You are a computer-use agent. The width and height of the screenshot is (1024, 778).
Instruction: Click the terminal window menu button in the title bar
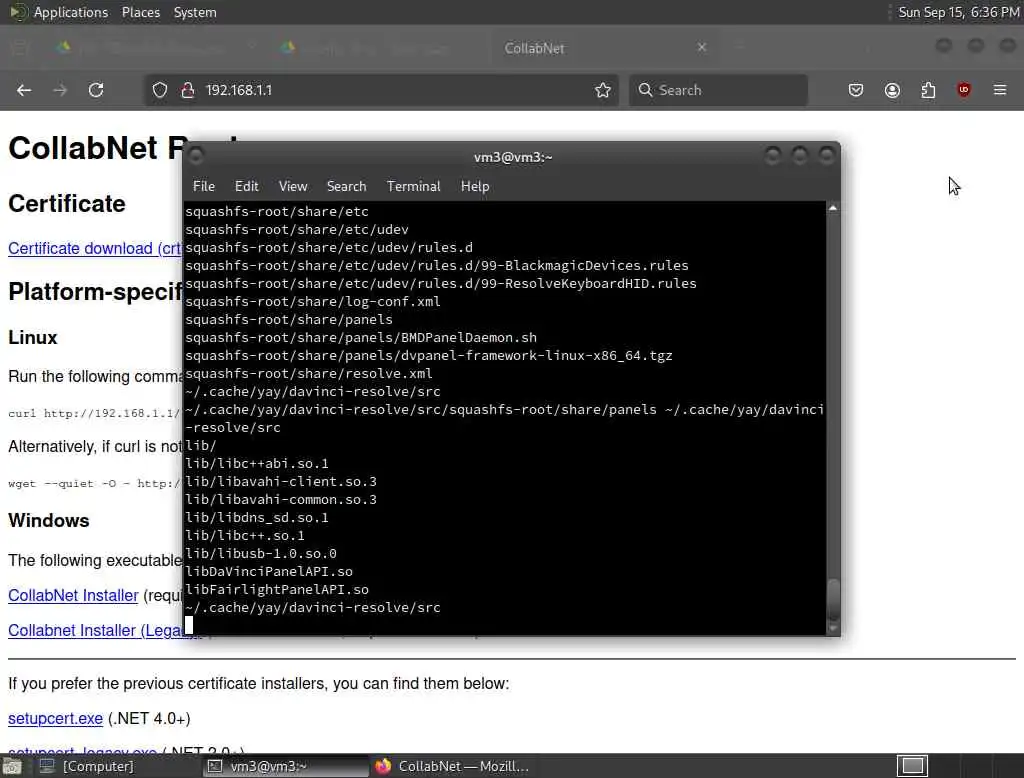pyautogui.click(x=196, y=156)
